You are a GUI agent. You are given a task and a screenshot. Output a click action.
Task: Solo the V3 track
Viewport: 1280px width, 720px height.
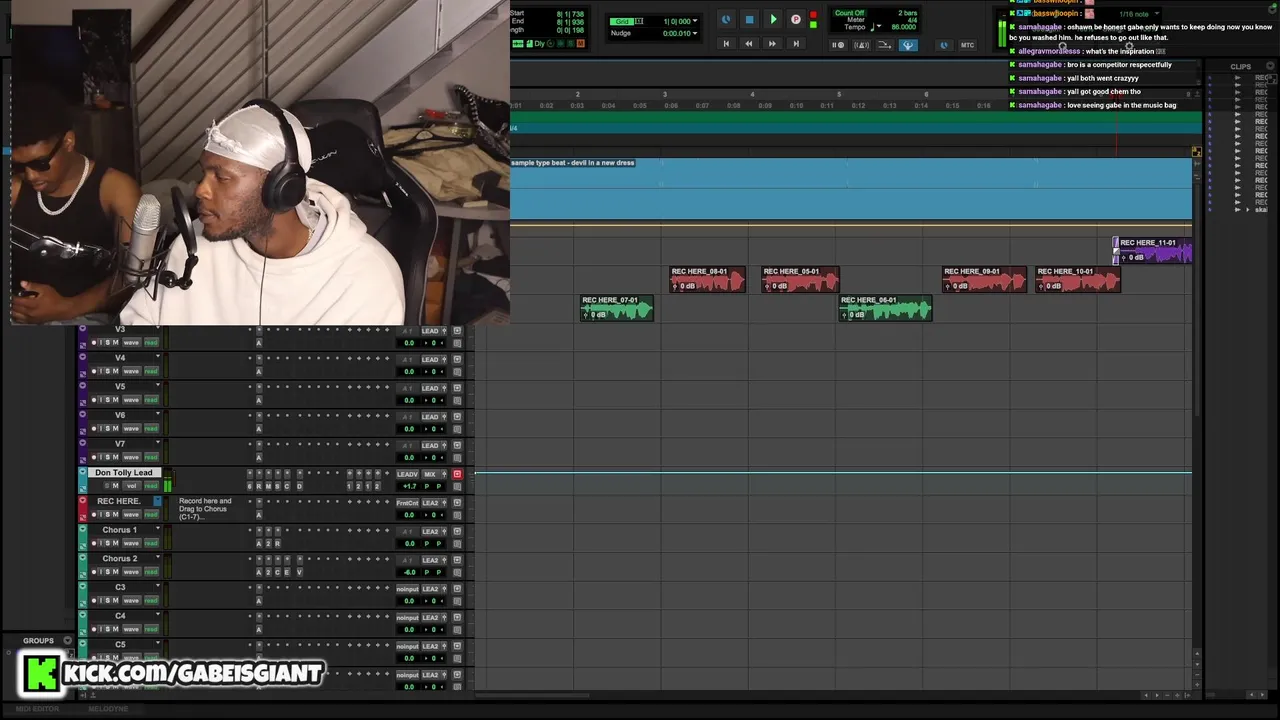pyautogui.click(x=106, y=343)
